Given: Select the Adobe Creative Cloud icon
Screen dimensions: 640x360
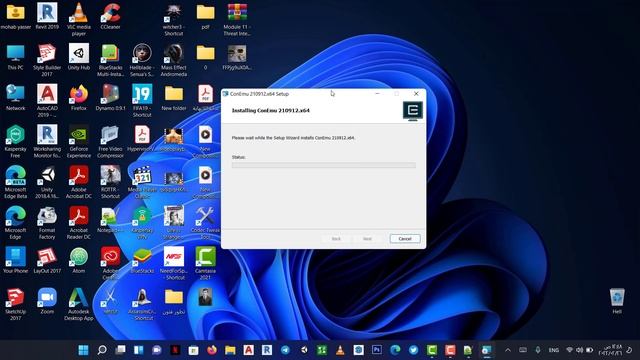Looking at the screenshot, I should (x=110, y=263).
